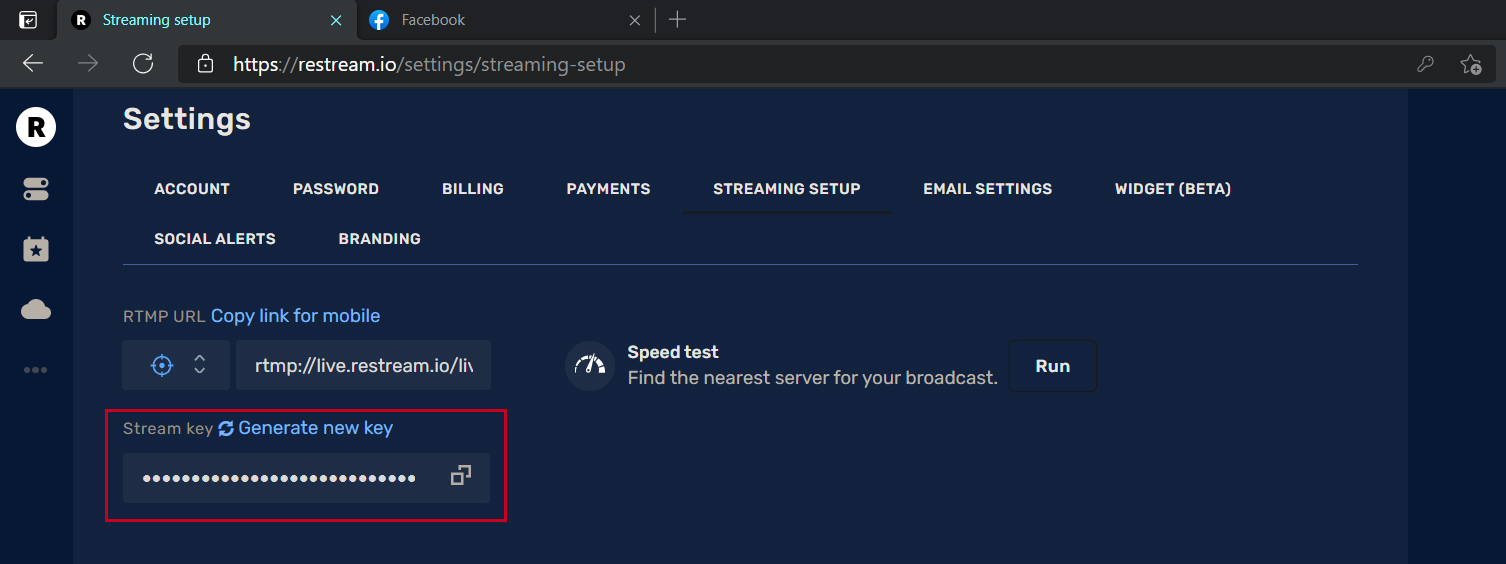Run the speed test

(x=1053, y=366)
